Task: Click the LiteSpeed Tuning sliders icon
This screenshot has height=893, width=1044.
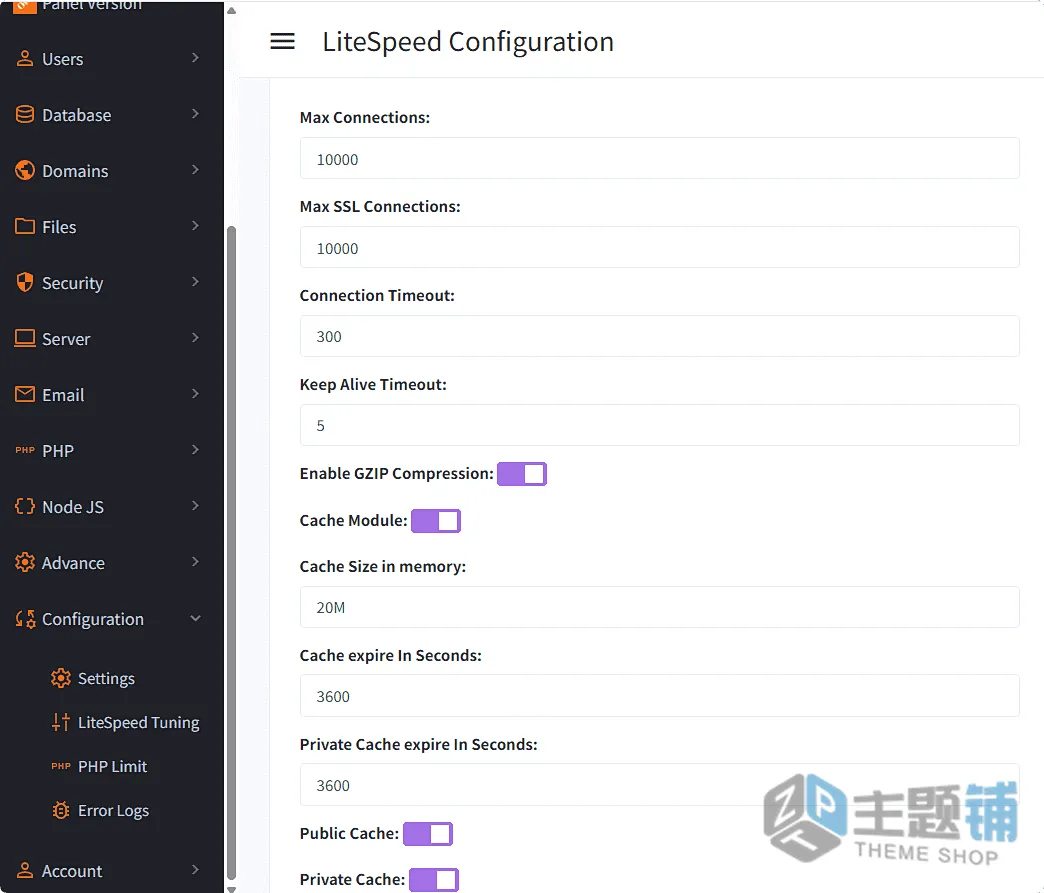Action: [x=61, y=722]
